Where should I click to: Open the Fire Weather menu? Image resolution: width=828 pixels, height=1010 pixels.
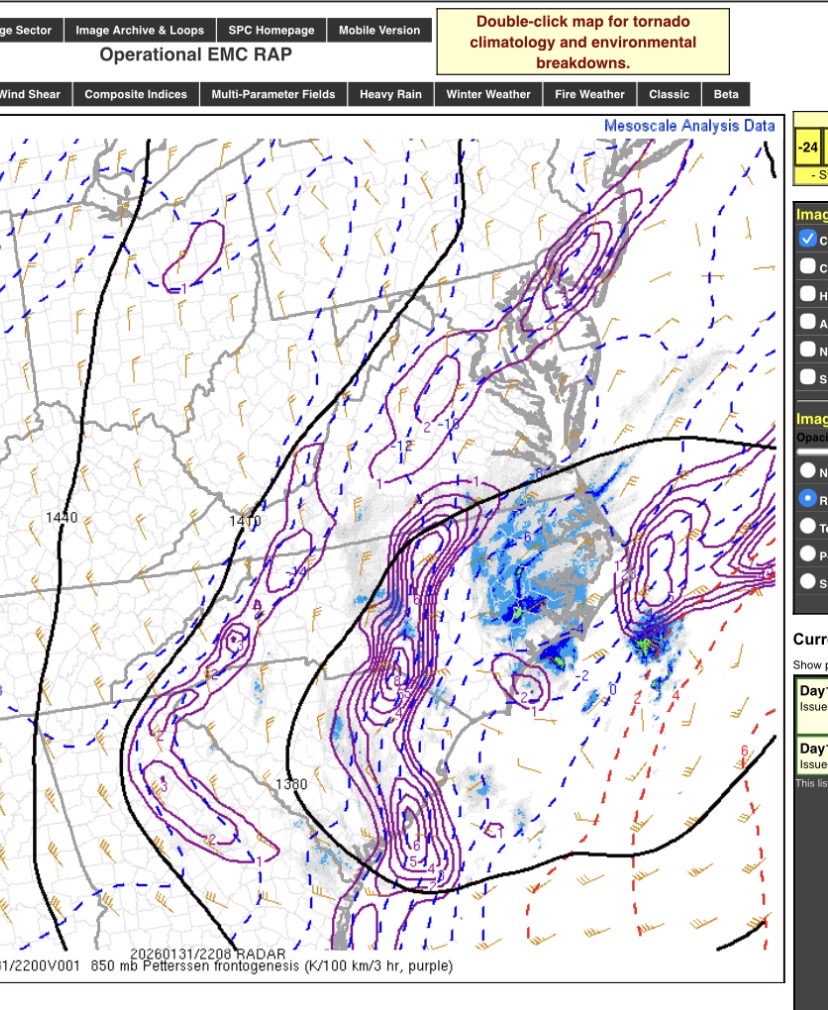pos(589,94)
